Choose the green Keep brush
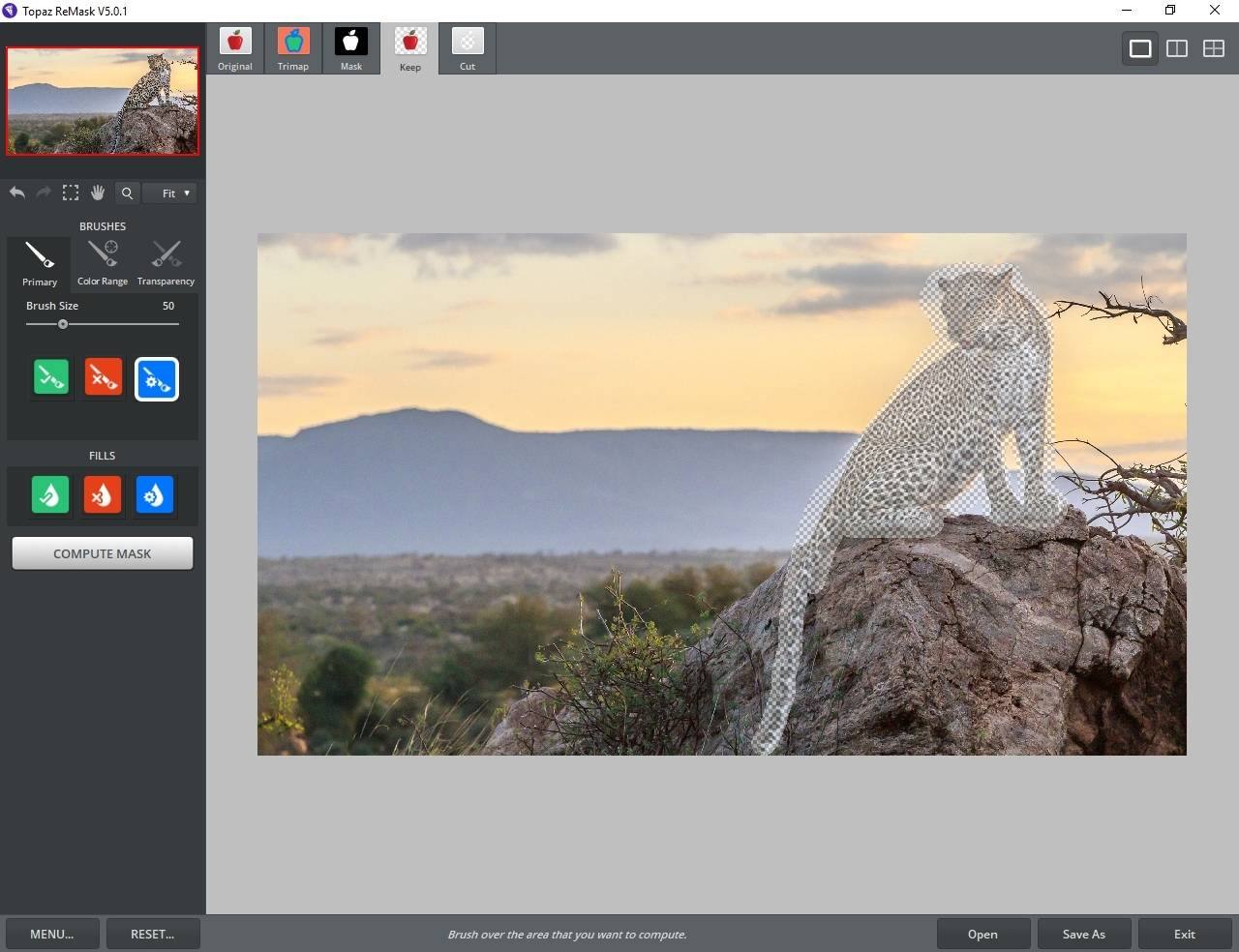 tap(51, 378)
